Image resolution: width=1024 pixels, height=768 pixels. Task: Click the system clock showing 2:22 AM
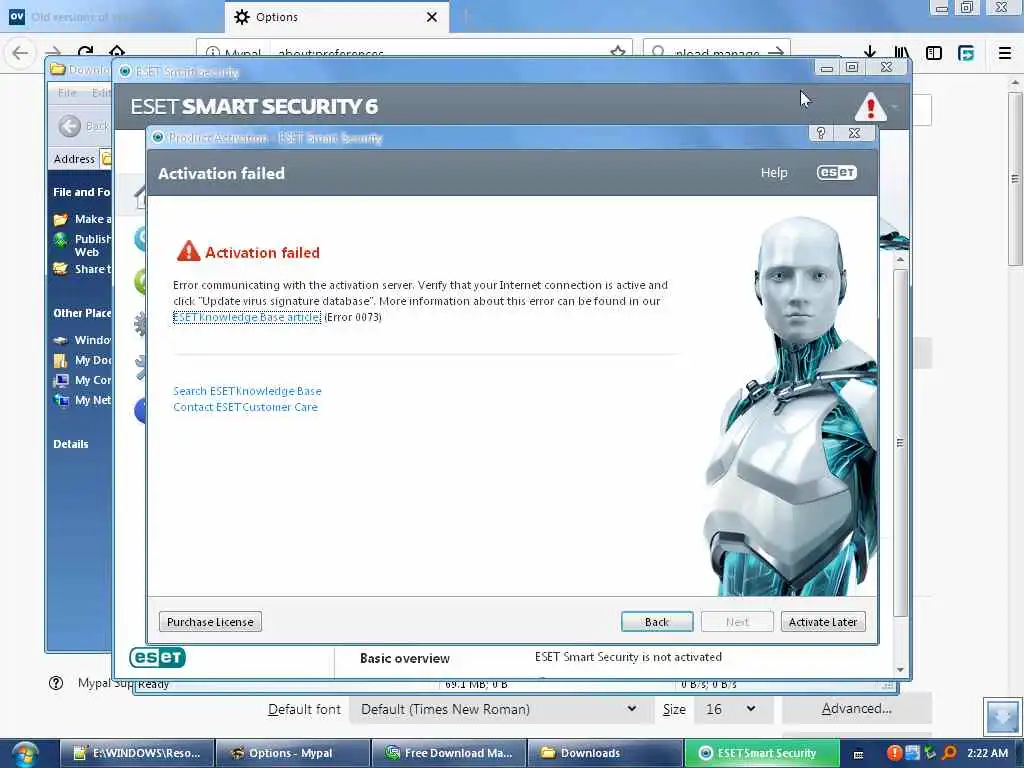point(987,753)
